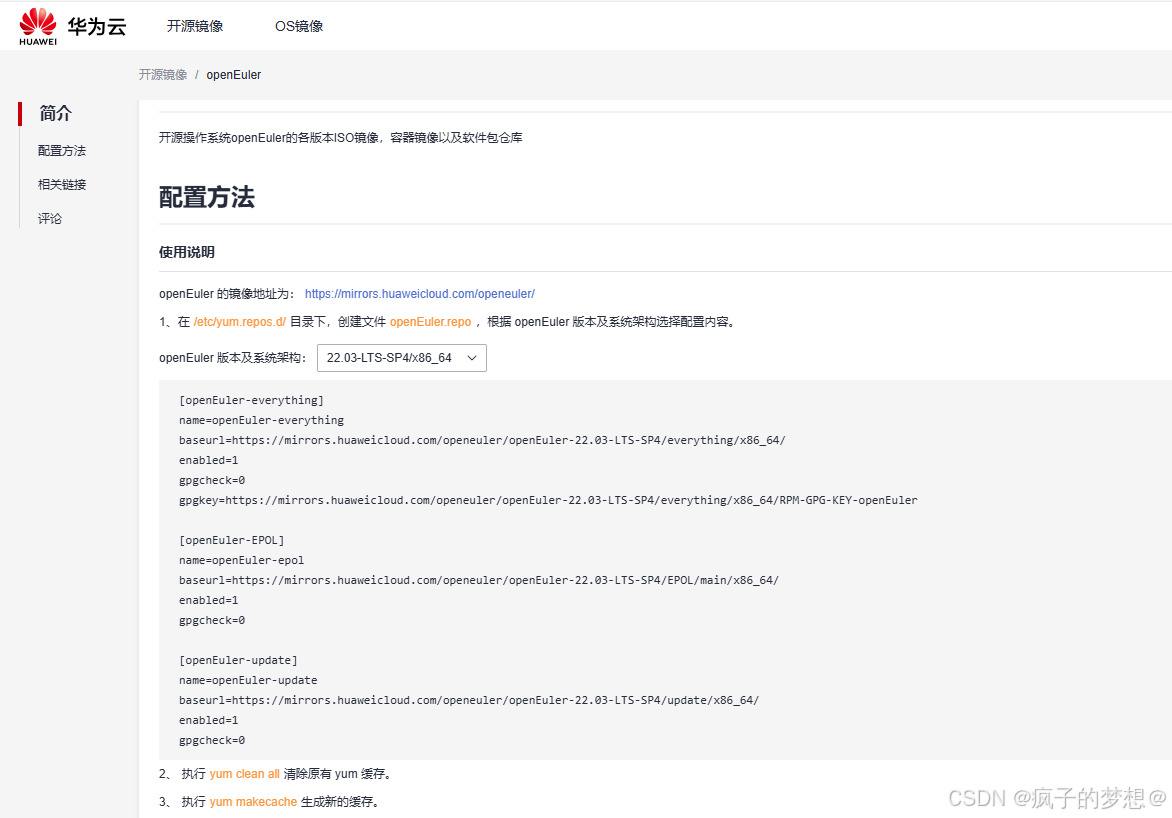This screenshot has height=818, width=1172.
Task: Select 配置方法 in the sidebar
Action: pos(62,151)
